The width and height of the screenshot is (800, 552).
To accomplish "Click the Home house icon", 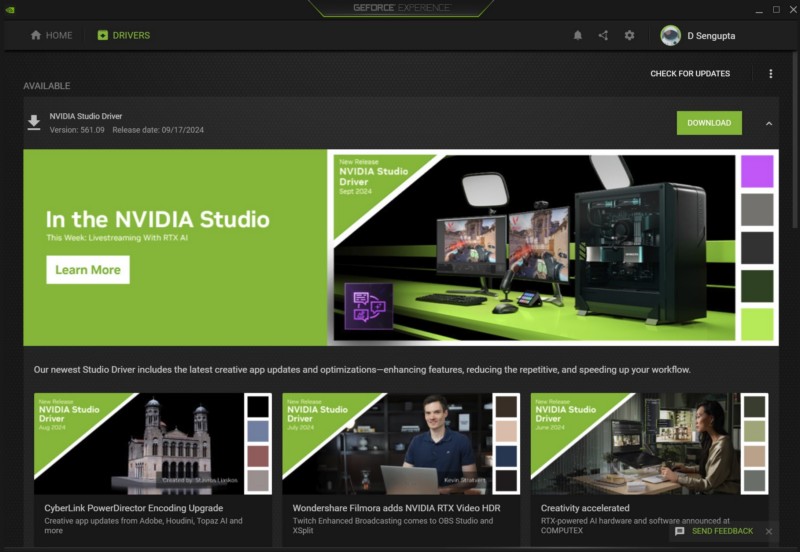I will [36, 35].
